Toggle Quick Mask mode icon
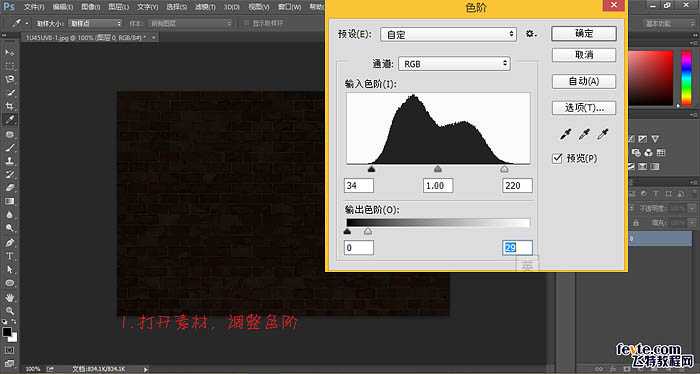The image size is (700, 374). [x=9, y=350]
